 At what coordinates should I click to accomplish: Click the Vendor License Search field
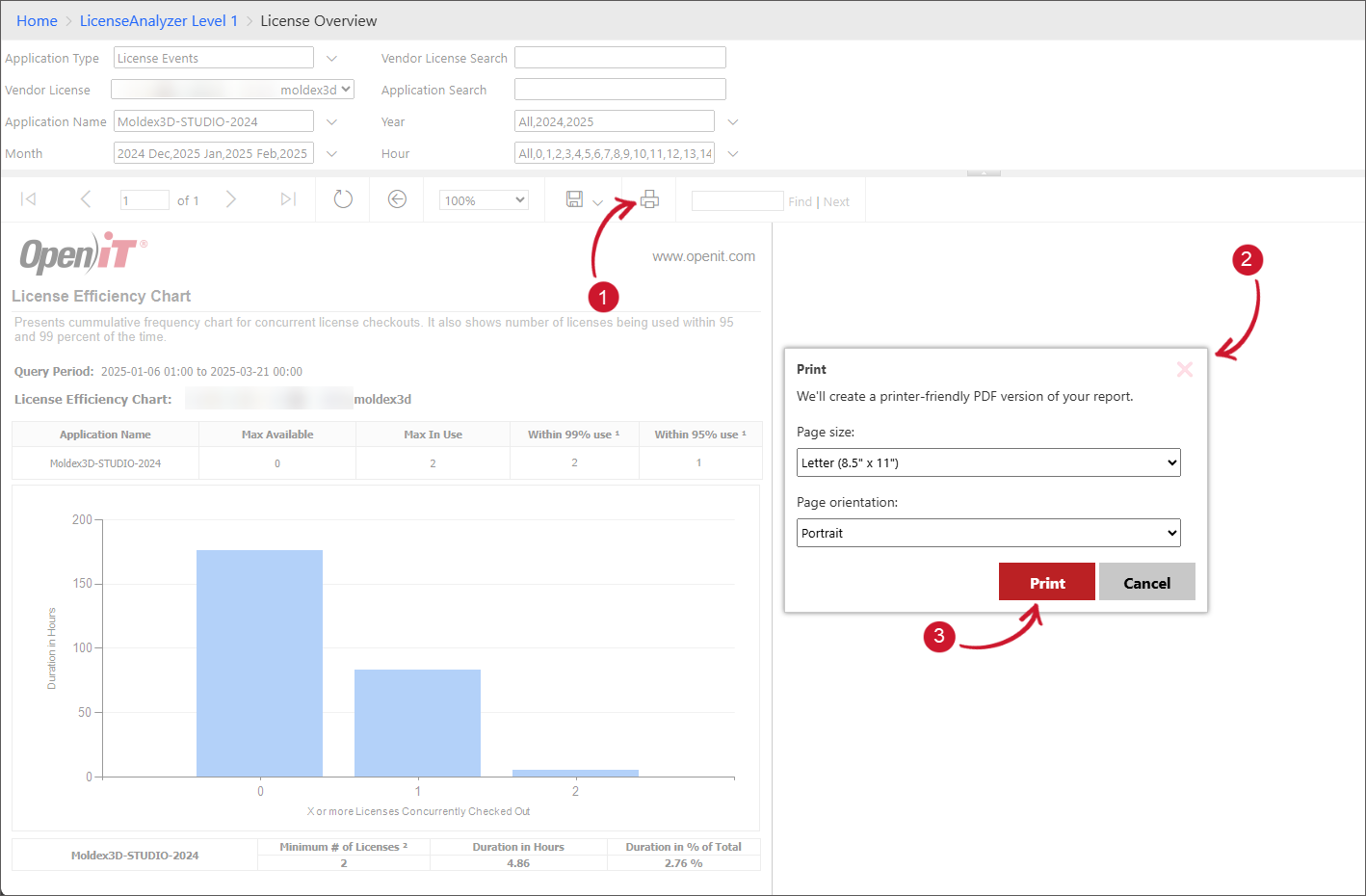click(619, 58)
